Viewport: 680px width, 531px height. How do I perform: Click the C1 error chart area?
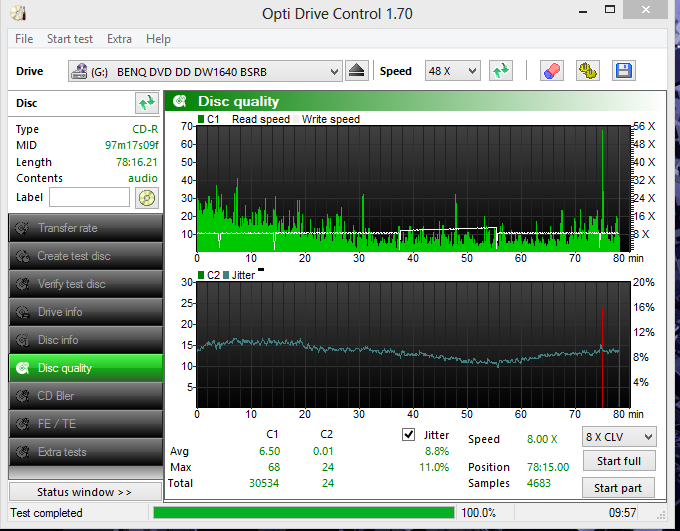click(413, 189)
